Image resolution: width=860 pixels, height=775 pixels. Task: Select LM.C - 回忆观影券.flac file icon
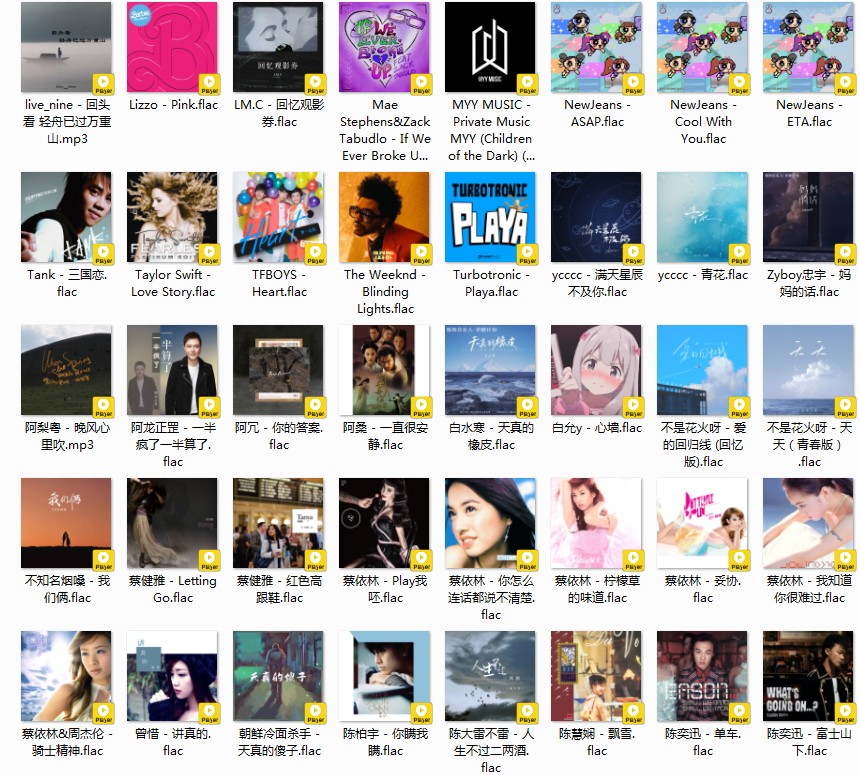point(278,47)
